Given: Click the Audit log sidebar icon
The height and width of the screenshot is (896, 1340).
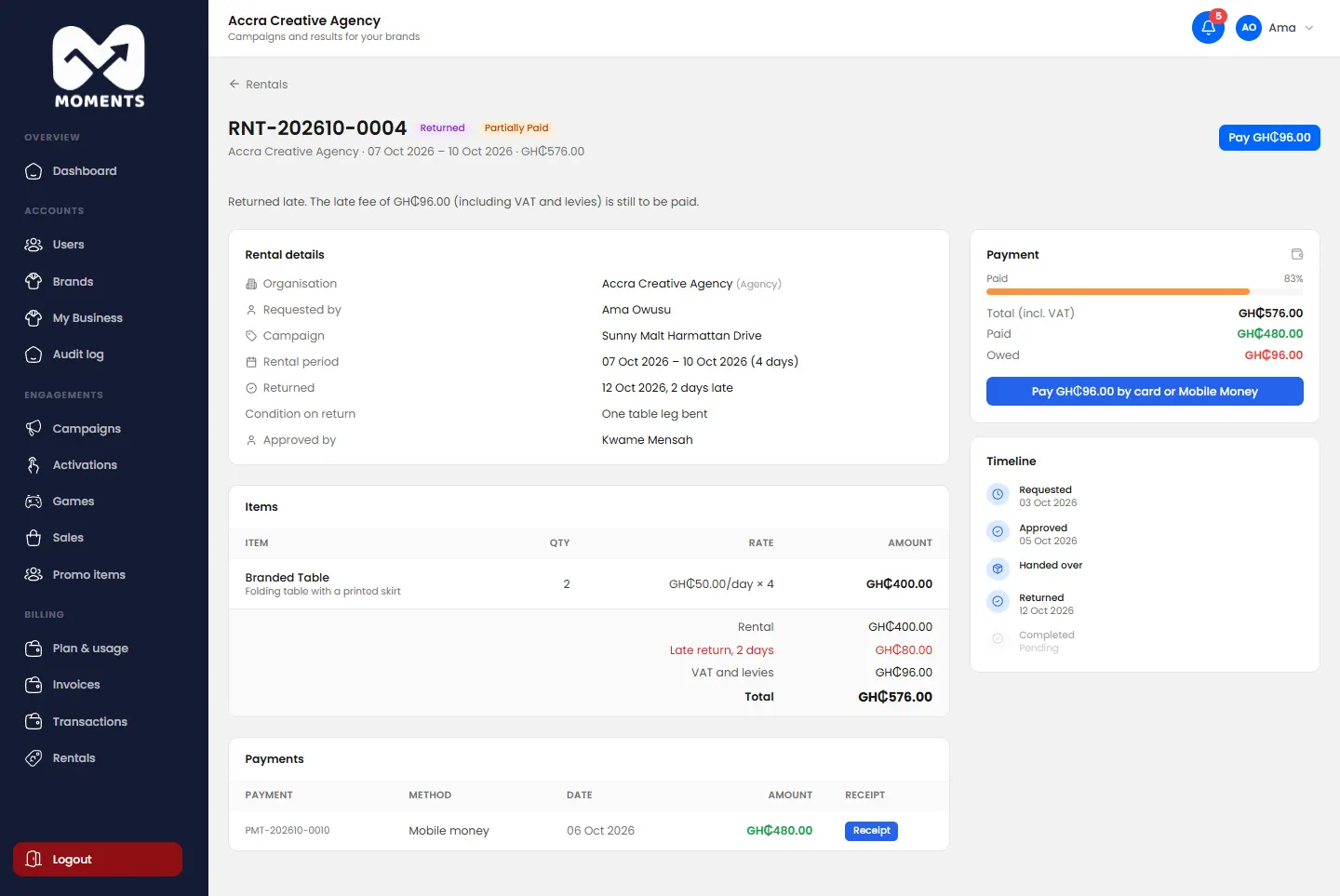Looking at the screenshot, I should pos(33,354).
